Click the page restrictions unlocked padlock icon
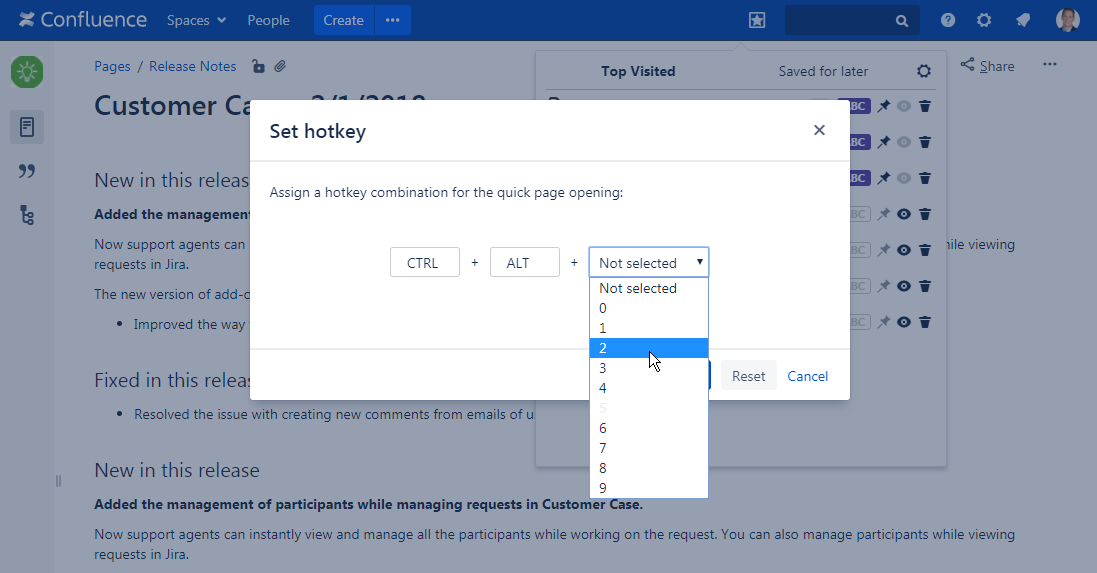1097x573 pixels. (258, 67)
